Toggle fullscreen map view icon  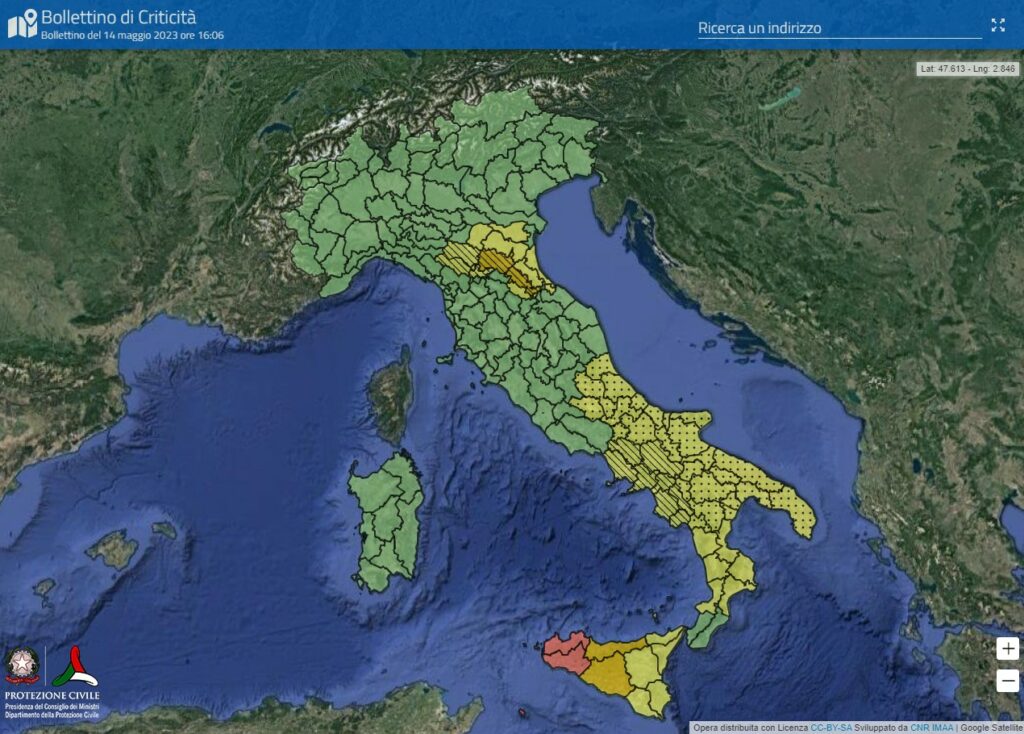tap(998, 25)
